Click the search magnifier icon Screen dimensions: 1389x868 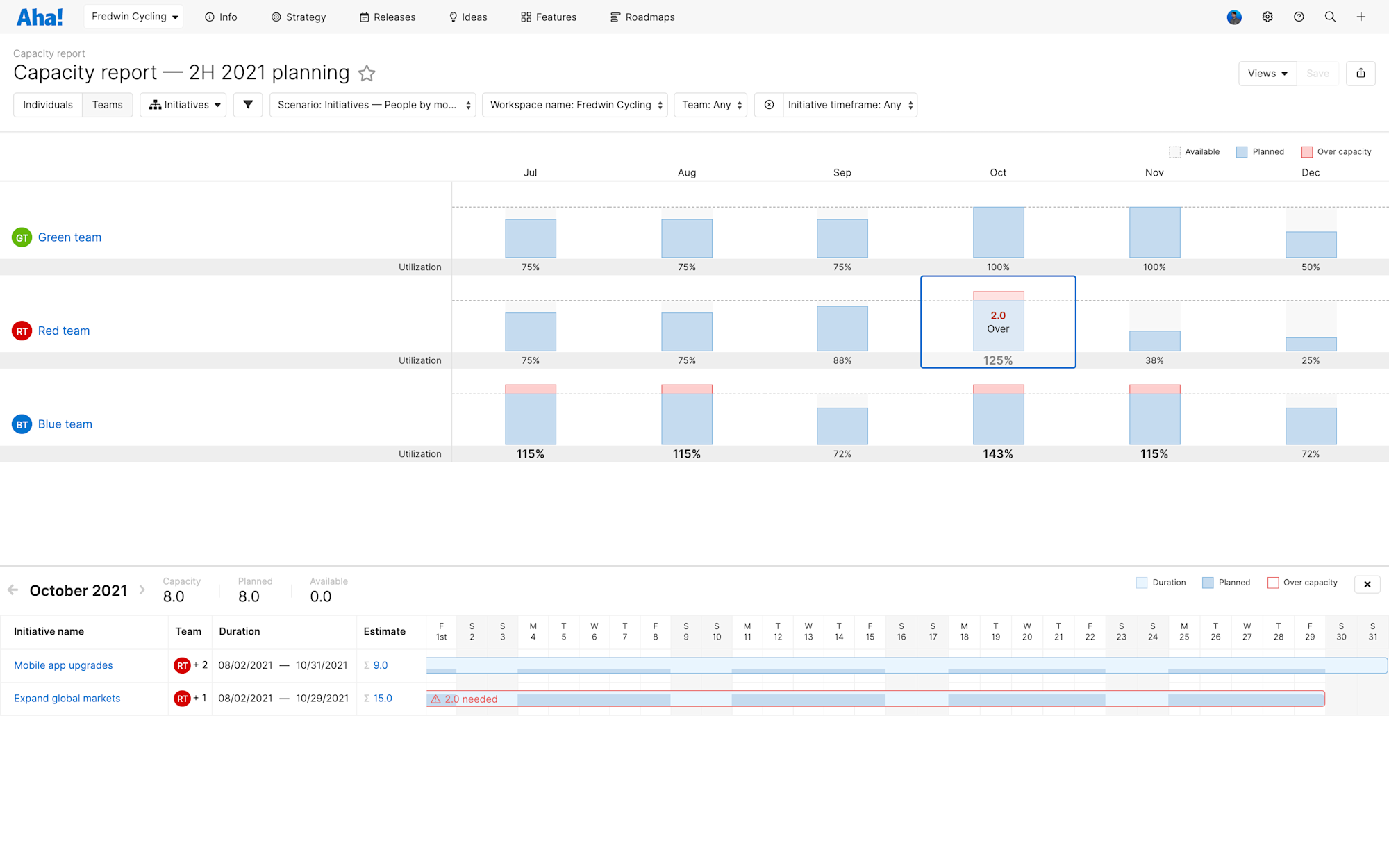(x=1330, y=17)
